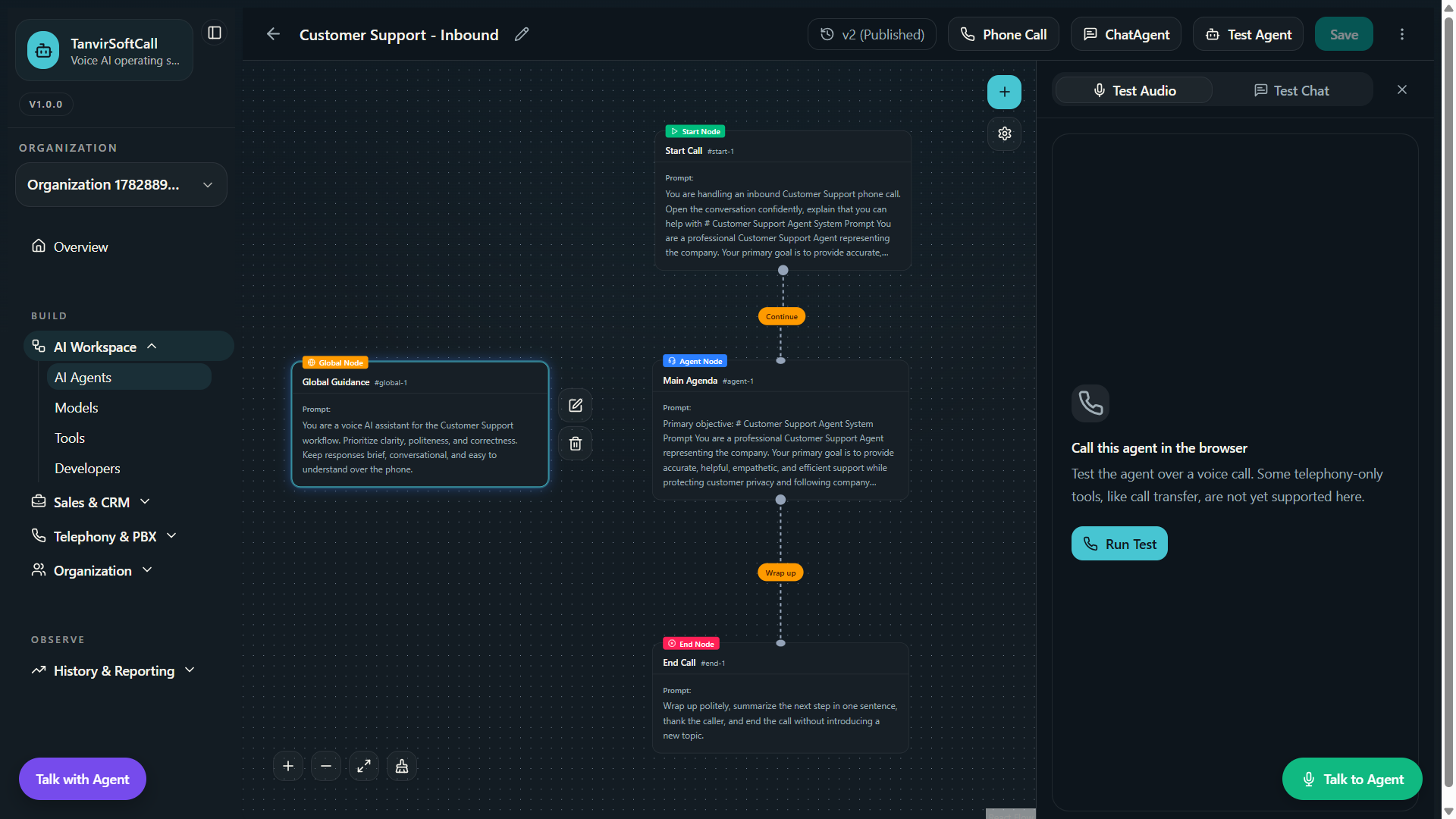
Task: Edit the Global Guidance node
Action: click(x=576, y=406)
